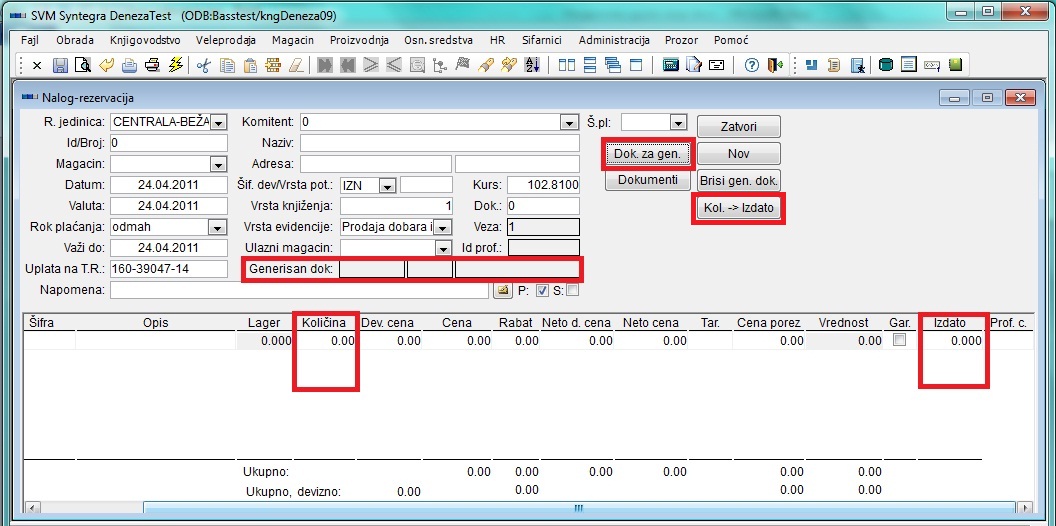Open the Rok plaćanja dropdown

[218, 227]
